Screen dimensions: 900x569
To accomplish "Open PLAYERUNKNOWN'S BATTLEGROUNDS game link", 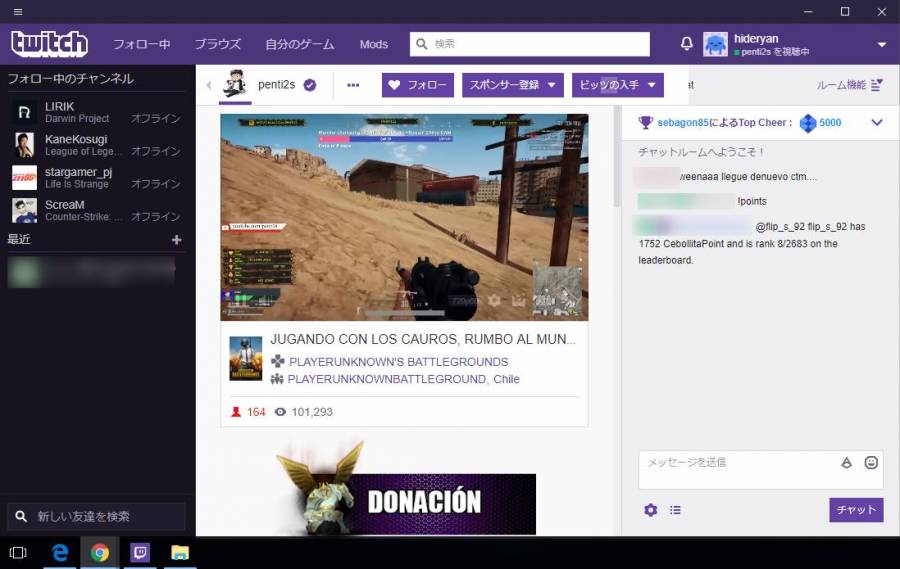I will (x=398, y=362).
